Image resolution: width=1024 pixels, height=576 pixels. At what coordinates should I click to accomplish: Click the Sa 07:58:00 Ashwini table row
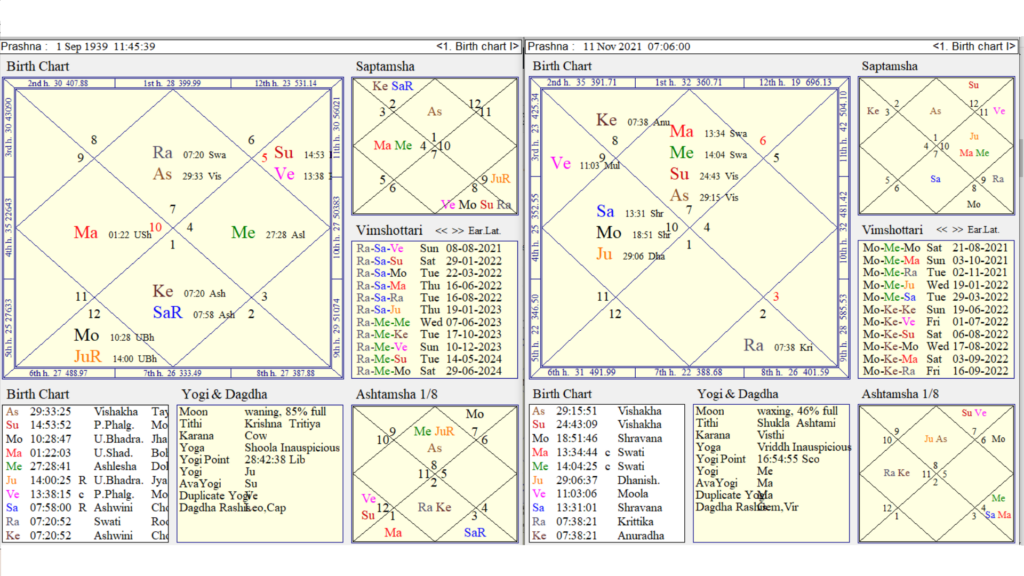click(x=86, y=507)
